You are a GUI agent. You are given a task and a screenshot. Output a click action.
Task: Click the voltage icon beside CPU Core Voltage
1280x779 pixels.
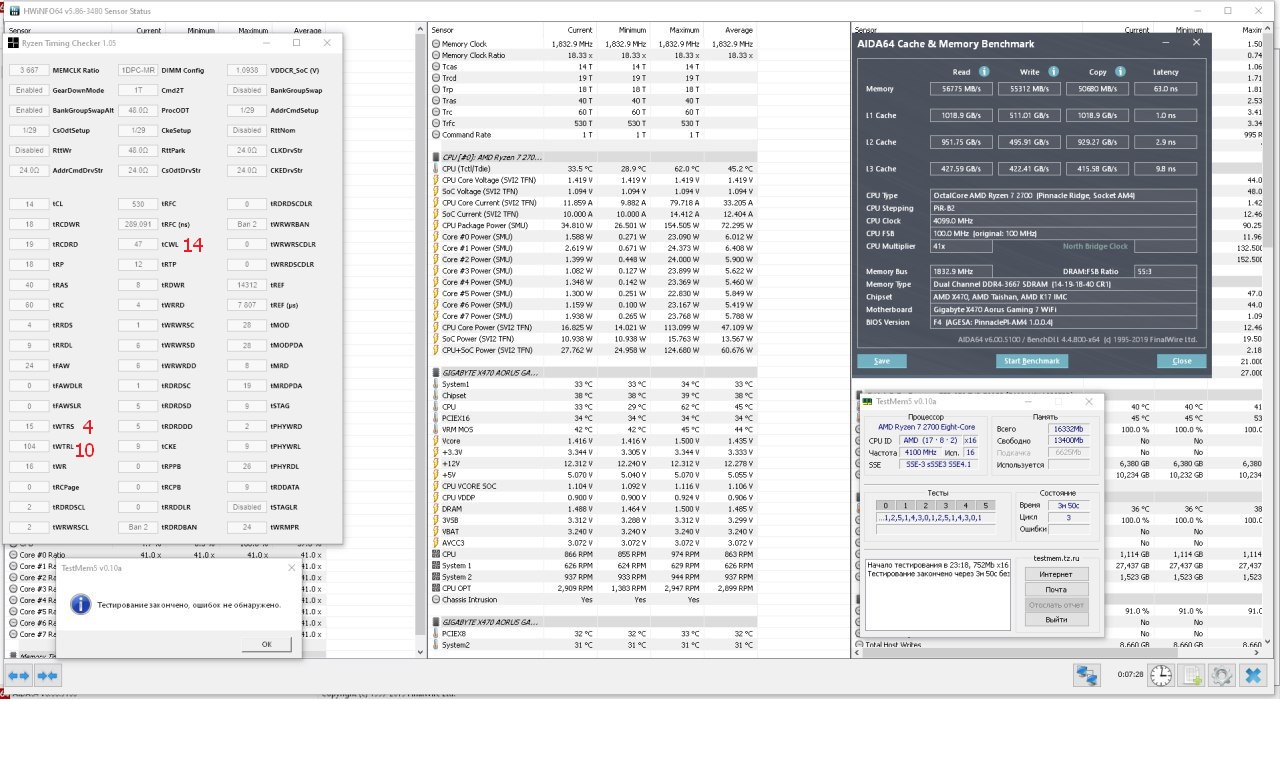click(x=436, y=180)
